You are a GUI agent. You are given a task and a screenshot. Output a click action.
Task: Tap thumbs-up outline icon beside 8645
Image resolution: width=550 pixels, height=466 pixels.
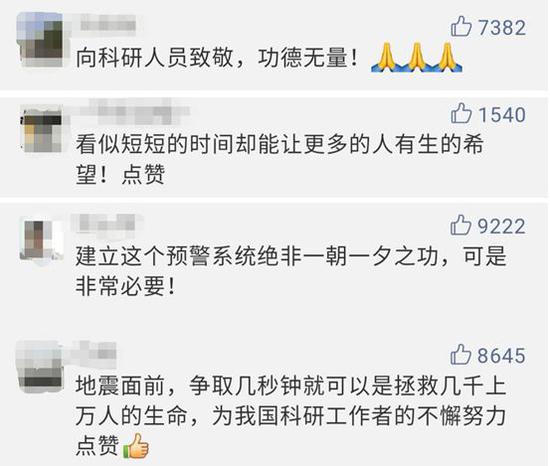pyautogui.click(x=461, y=354)
